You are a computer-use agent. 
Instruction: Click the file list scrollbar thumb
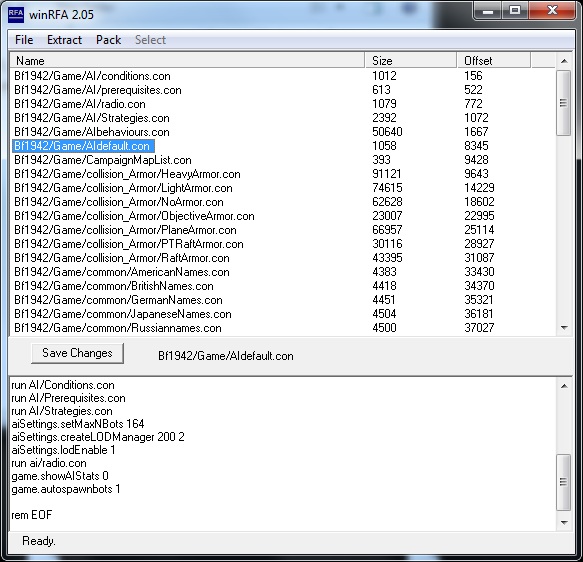click(x=564, y=103)
